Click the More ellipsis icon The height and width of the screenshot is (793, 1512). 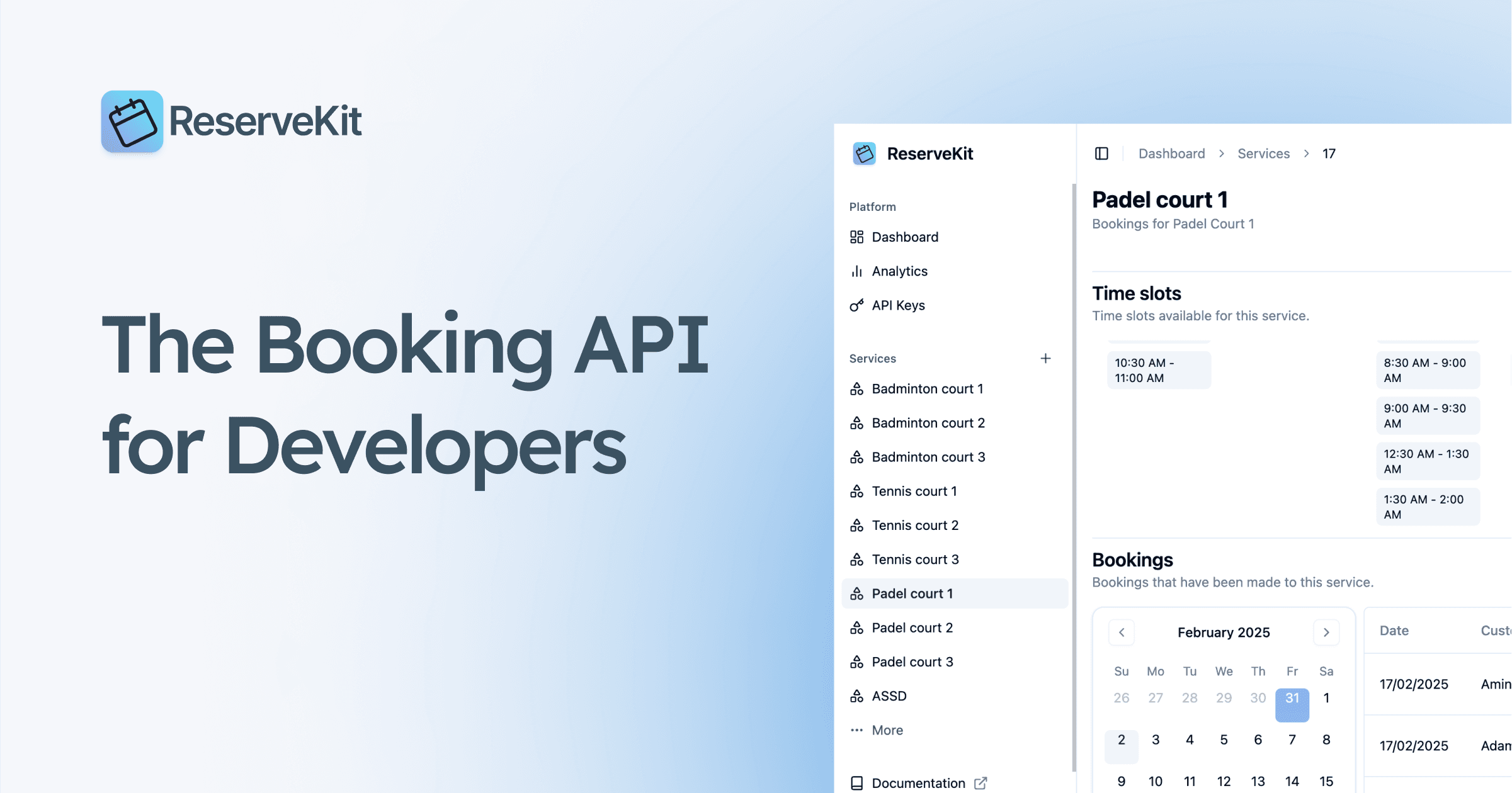856,730
